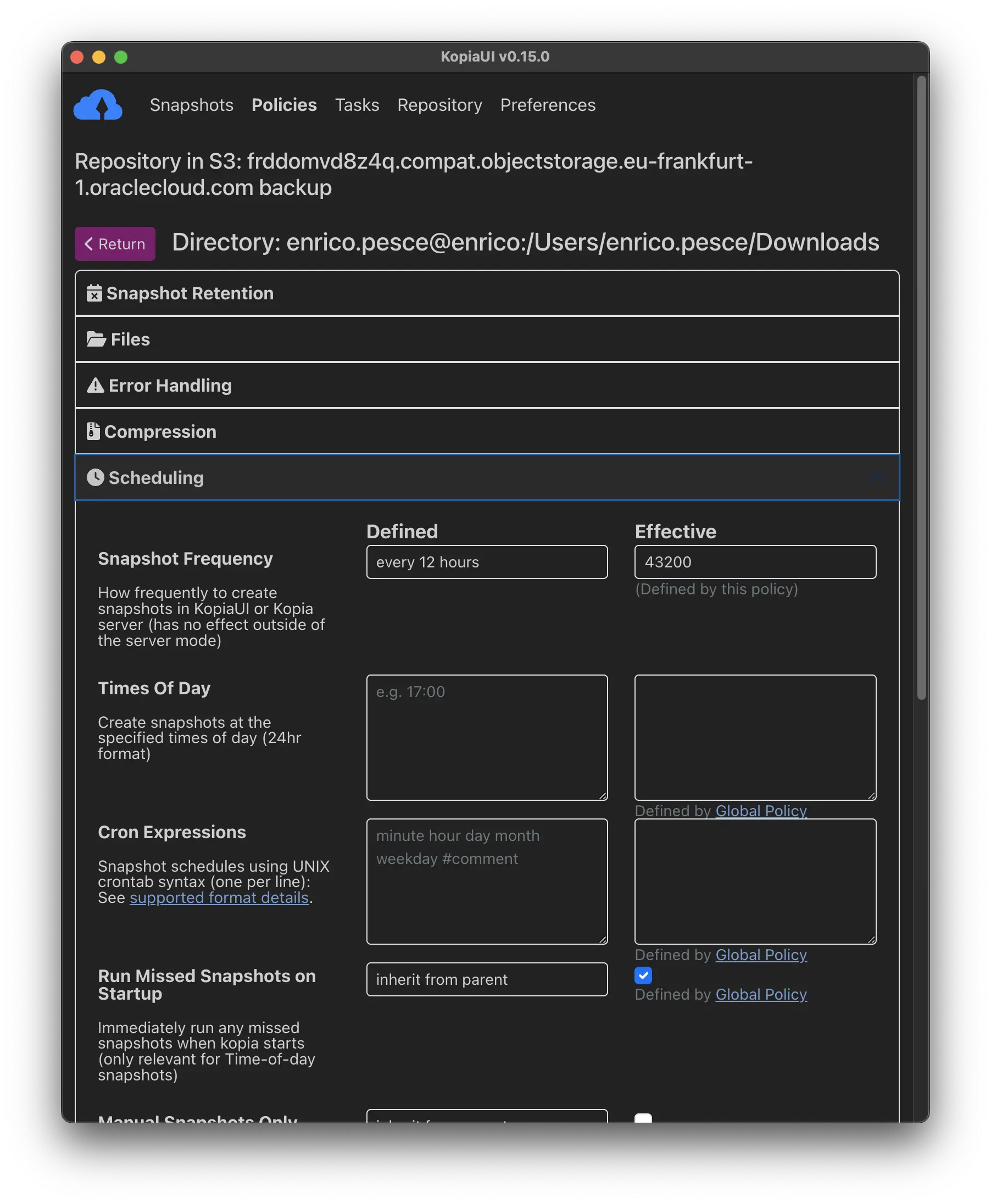Viewport: 991px width, 1204px height.
Task: Click the Defined column heading
Action: [x=402, y=531]
